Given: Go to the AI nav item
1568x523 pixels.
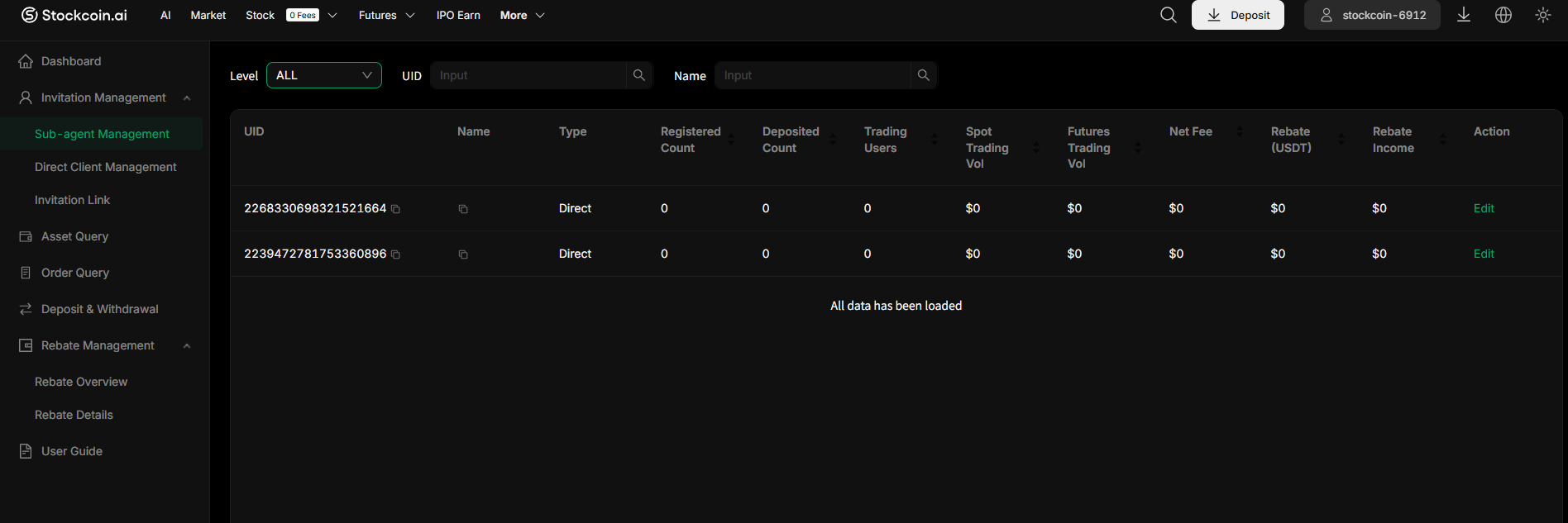Looking at the screenshot, I should tap(165, 15).
